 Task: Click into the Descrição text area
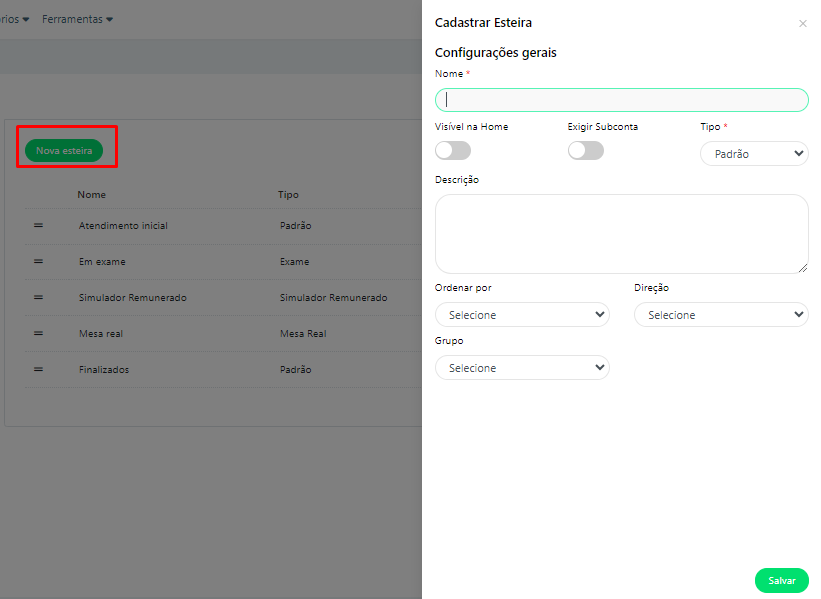coord(621,233)
